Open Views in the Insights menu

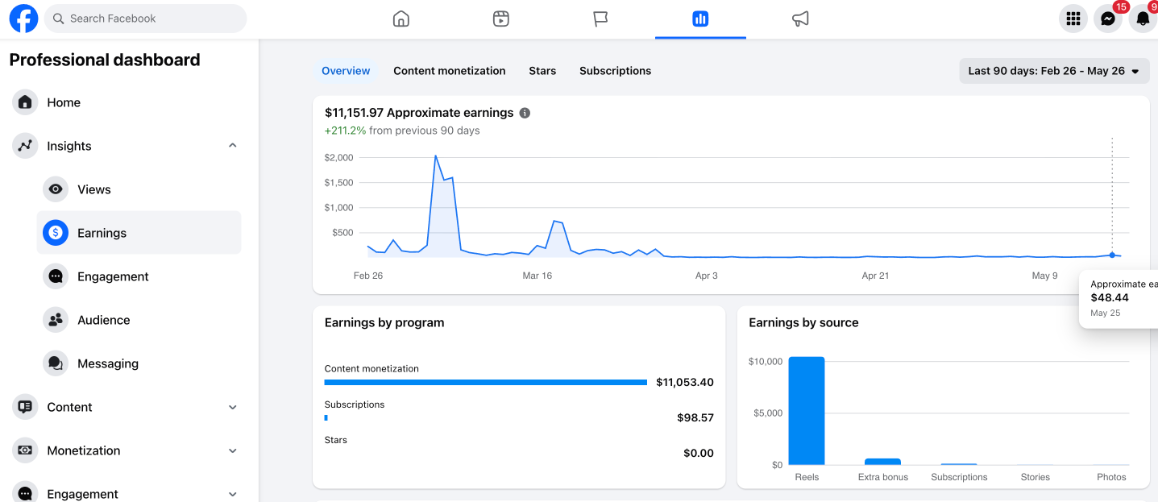139,190
